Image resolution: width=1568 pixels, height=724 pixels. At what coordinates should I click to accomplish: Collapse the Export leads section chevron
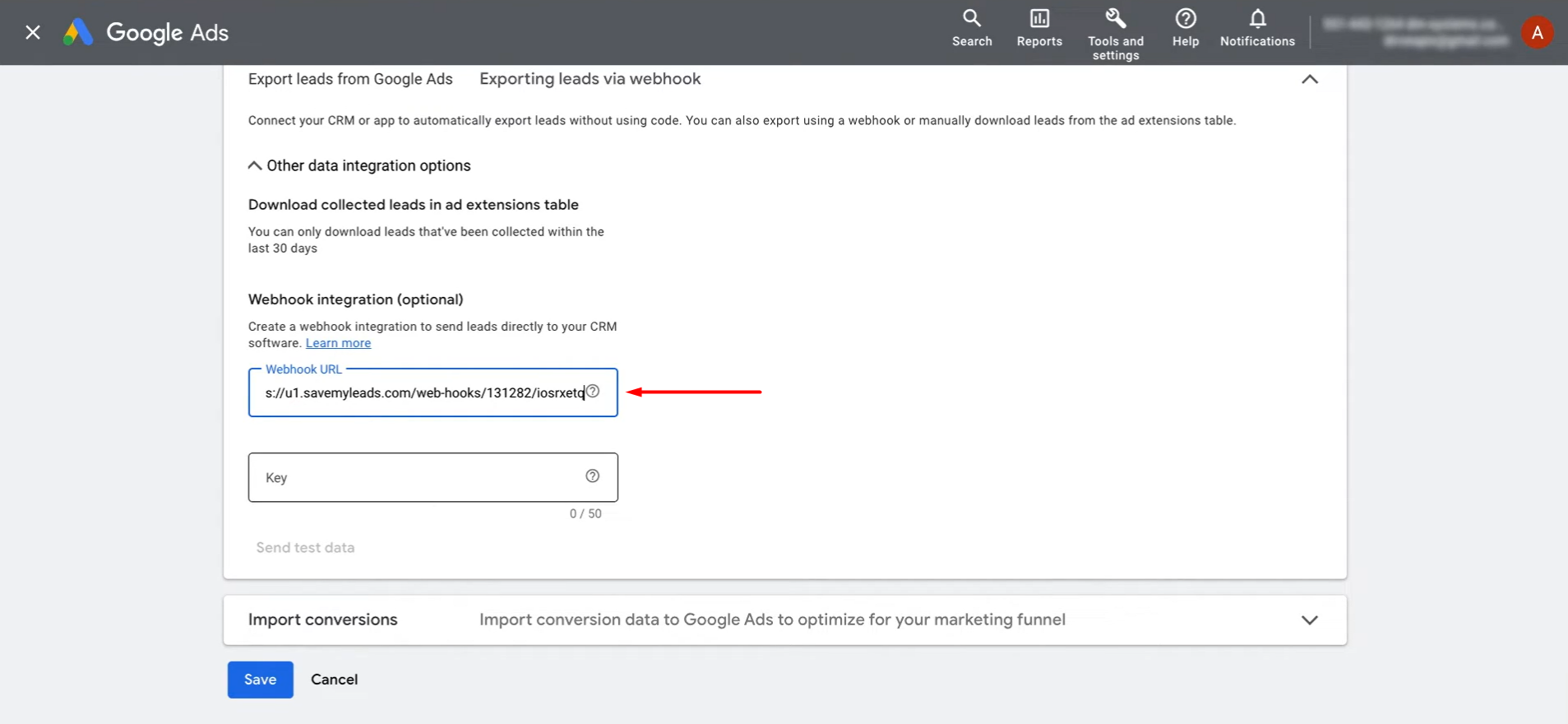[1309, 80]
